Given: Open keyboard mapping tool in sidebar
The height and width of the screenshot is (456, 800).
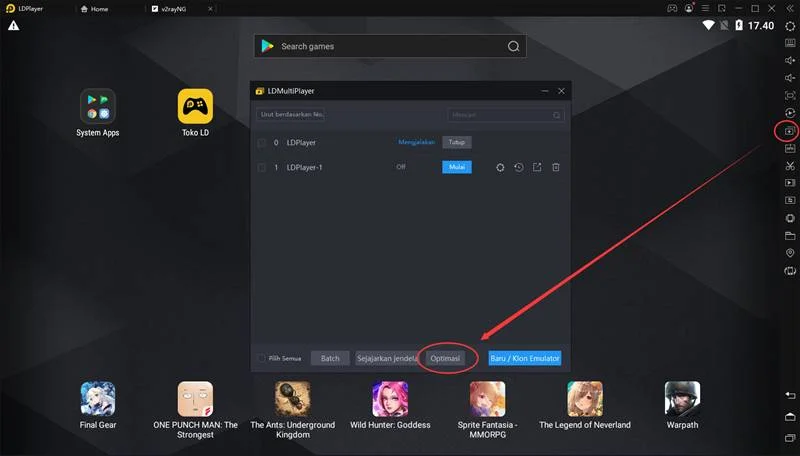Looking at the screenshot, I should (x=790, y=43).
